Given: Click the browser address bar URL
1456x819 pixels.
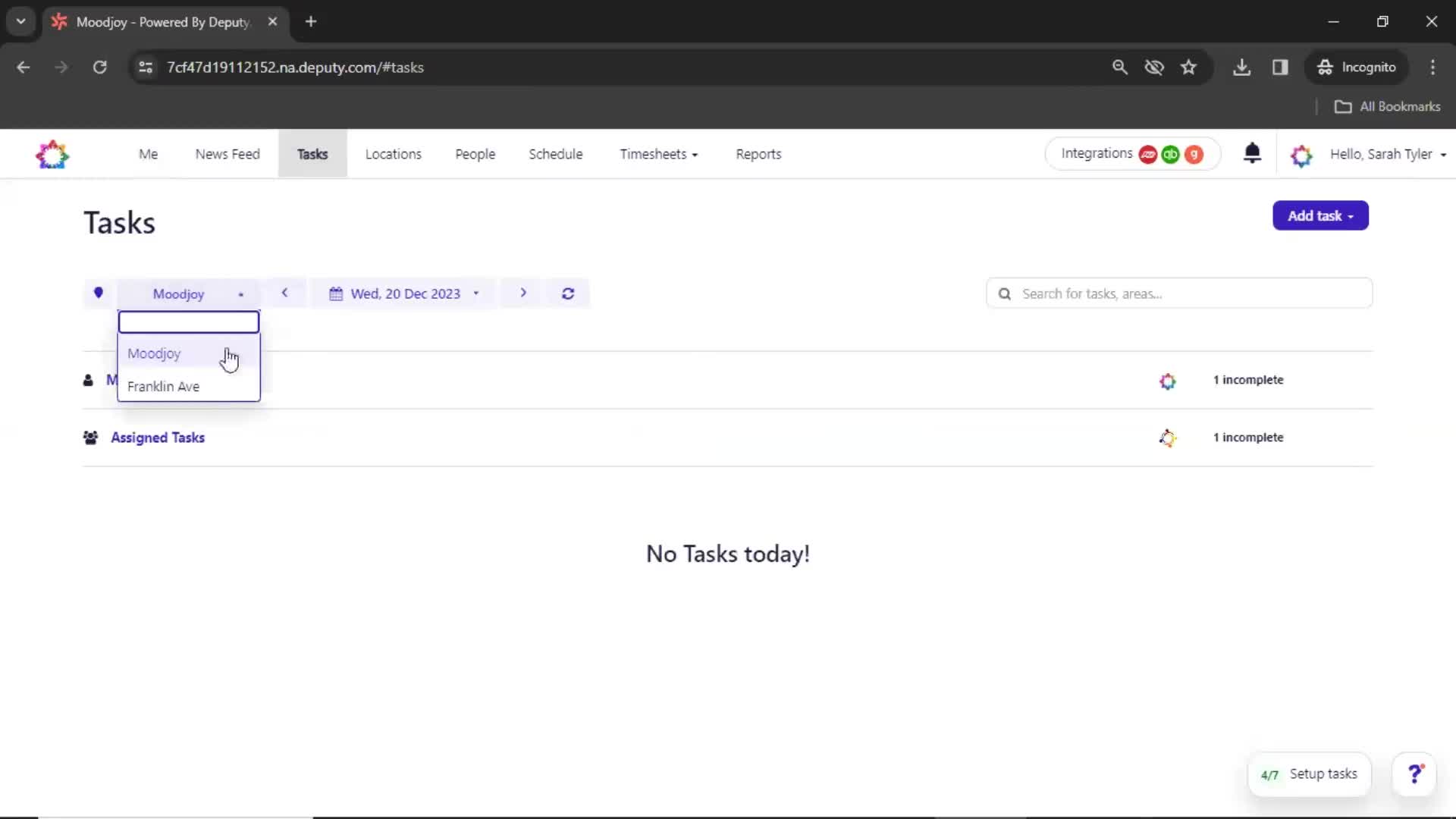Looking at the screenshot, I should [295, 67].
